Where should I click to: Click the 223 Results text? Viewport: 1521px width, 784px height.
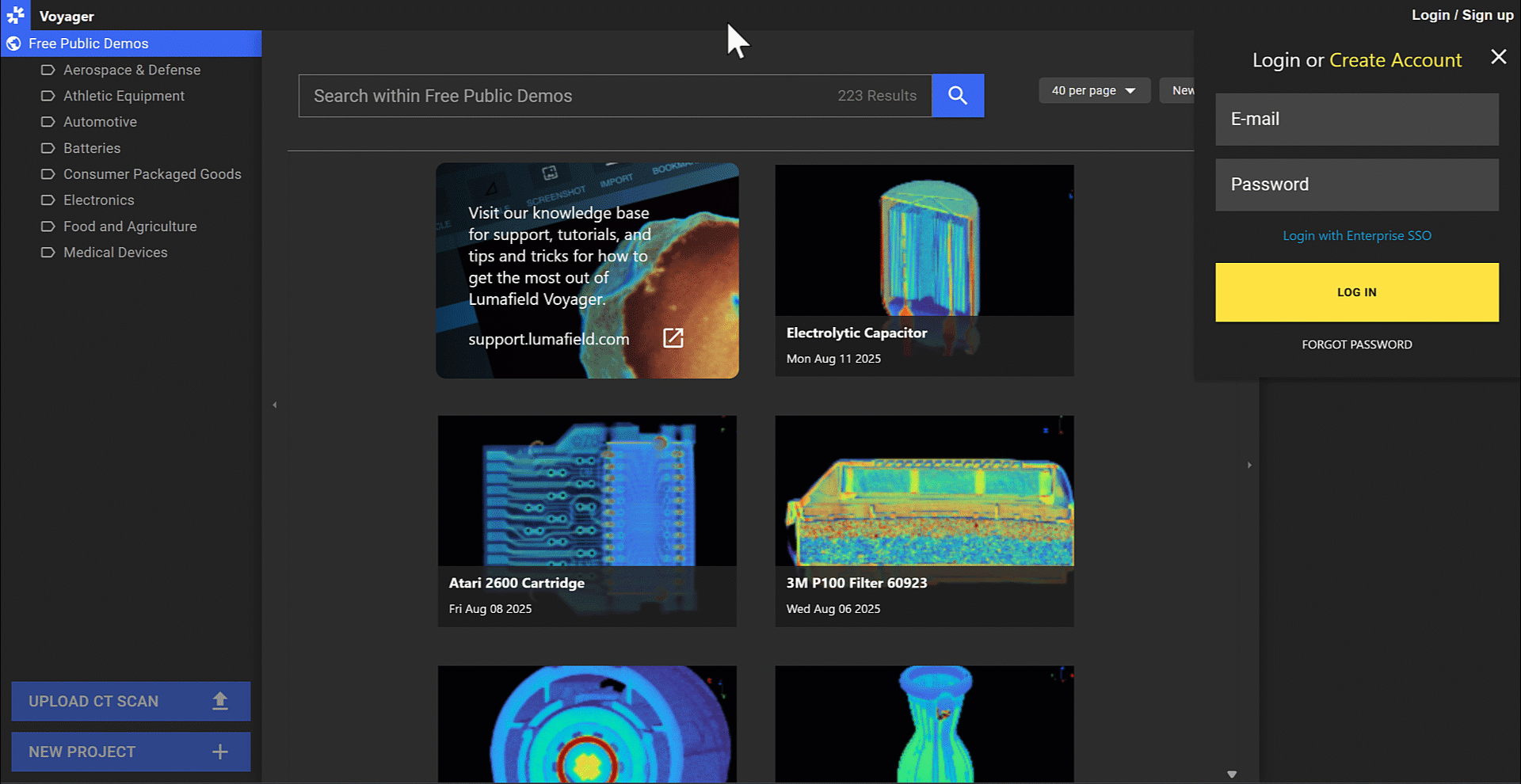point(877,96)
